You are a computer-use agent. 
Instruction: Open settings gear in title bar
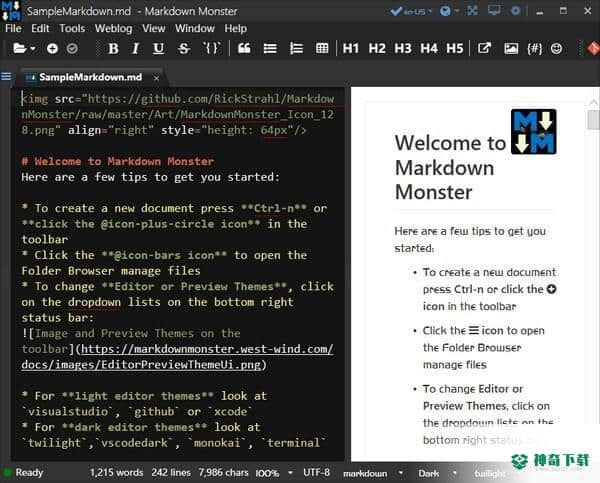point(516,11)
